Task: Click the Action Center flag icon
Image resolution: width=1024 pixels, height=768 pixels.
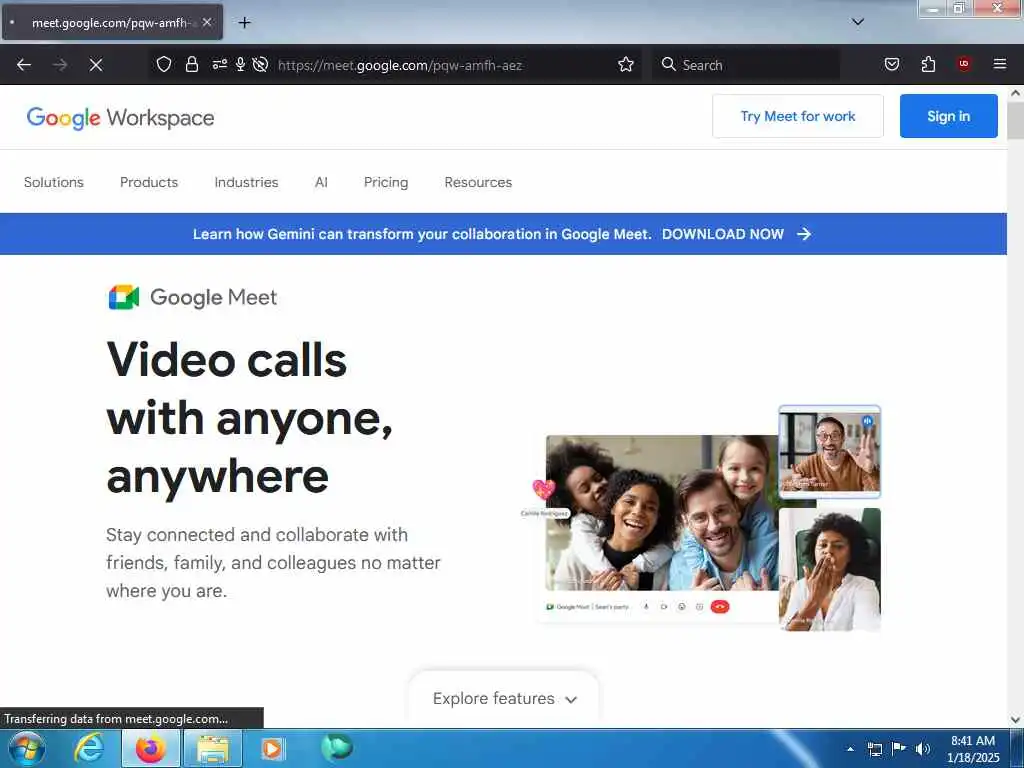Action: click(x=899, y=748)
